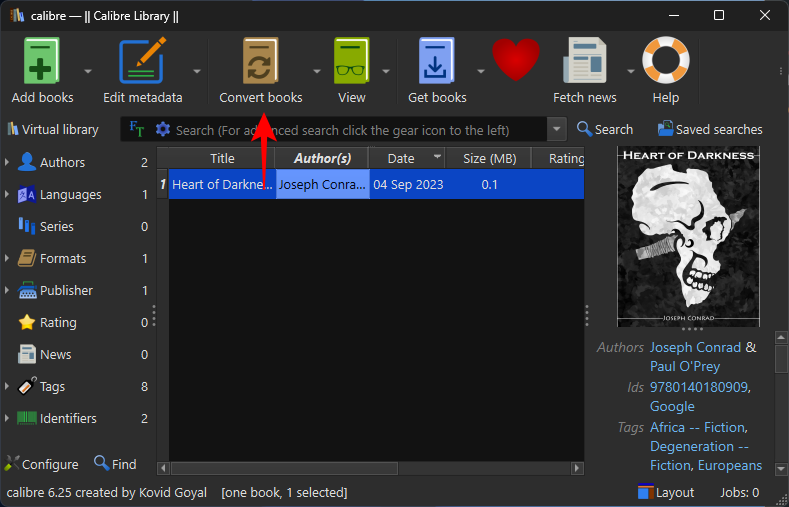Sort by the Rating column header
789x507 pixels.
pyautogui.click(x=559, y=158)
